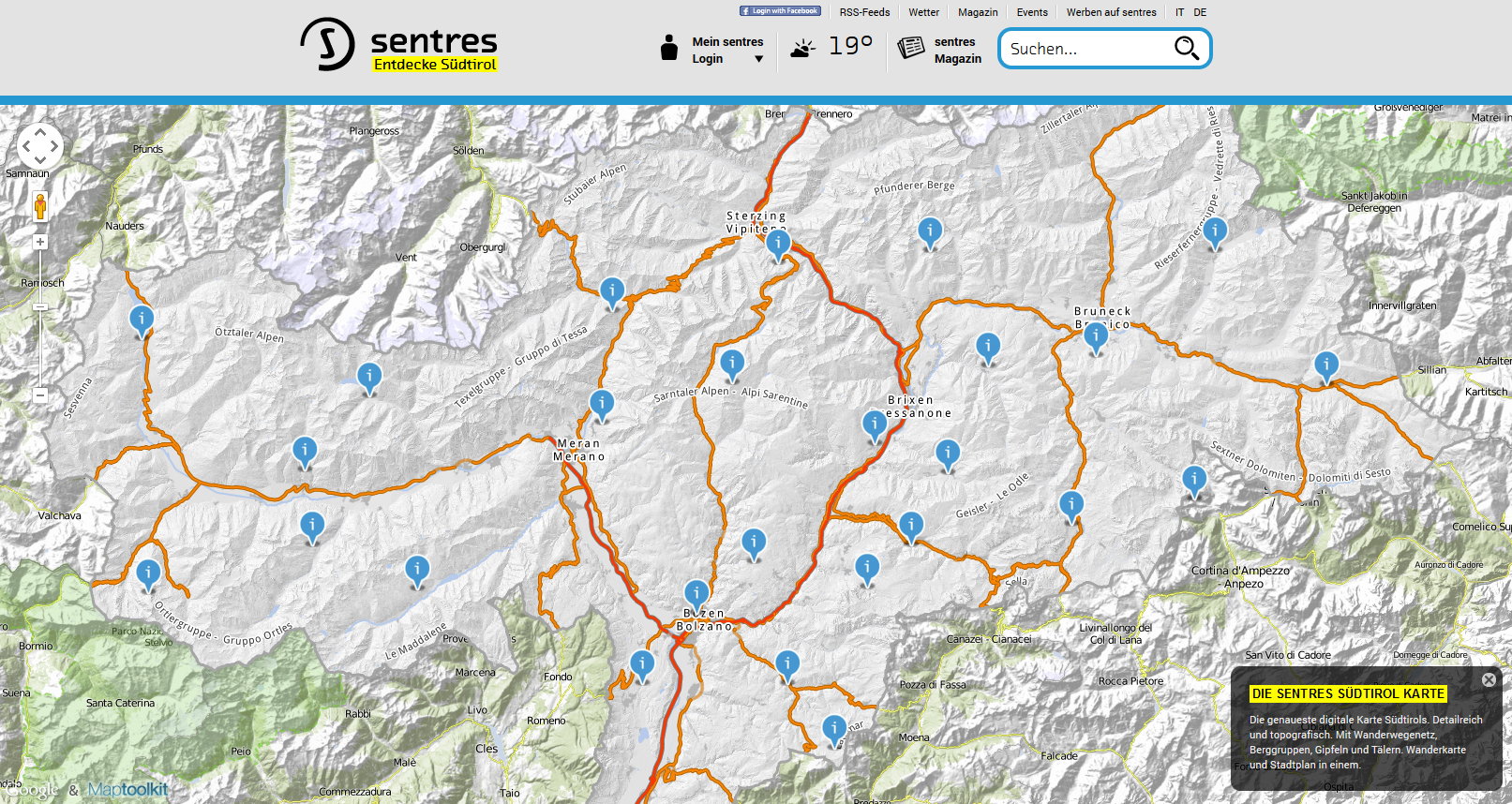Open Magazin in the top menu
The height and width of the screenshot is (804, 1512).
[978, 12]
